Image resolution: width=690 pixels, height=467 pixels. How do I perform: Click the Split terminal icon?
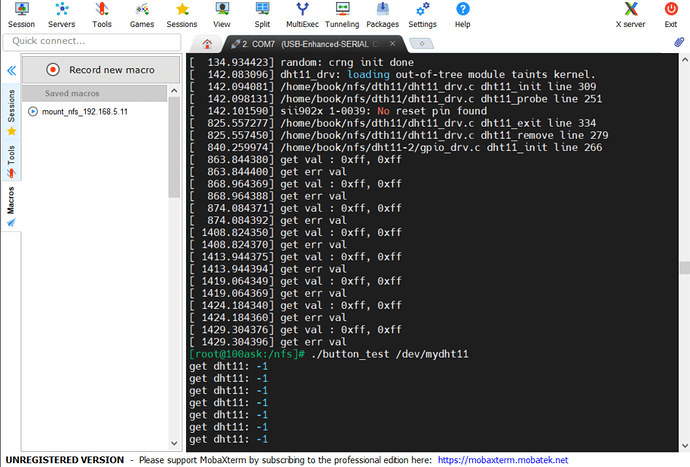click(x=262, y=15)
